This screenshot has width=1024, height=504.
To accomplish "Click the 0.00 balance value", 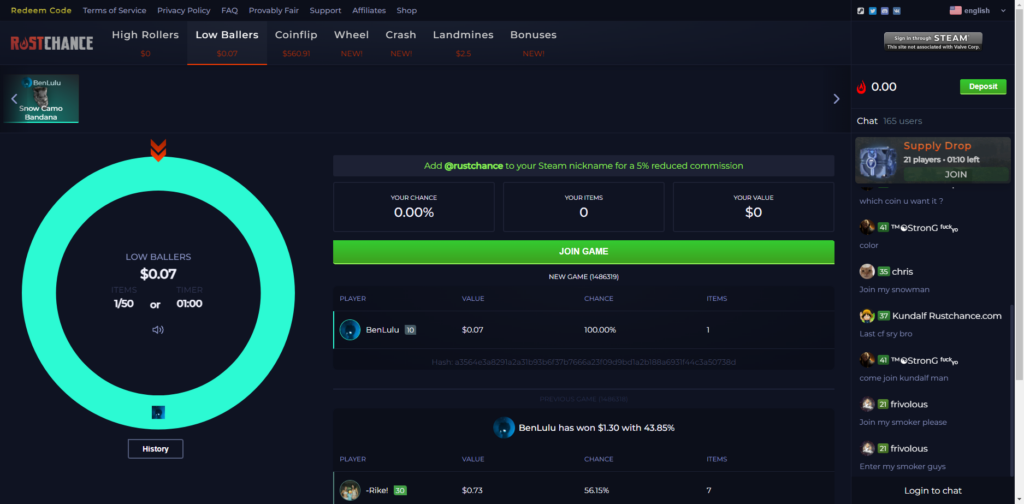I will pyautogui.click(x=884, y=87).
